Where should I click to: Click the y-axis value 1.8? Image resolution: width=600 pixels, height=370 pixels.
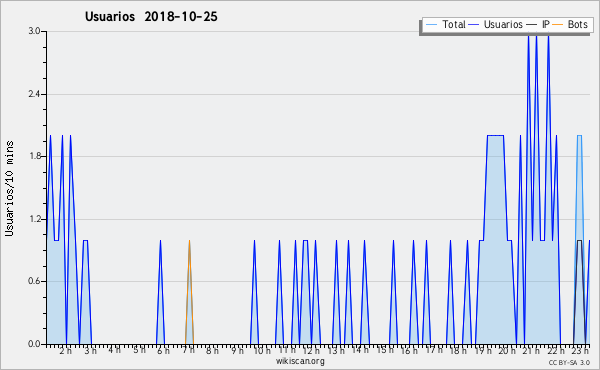(x=34, y=156)
